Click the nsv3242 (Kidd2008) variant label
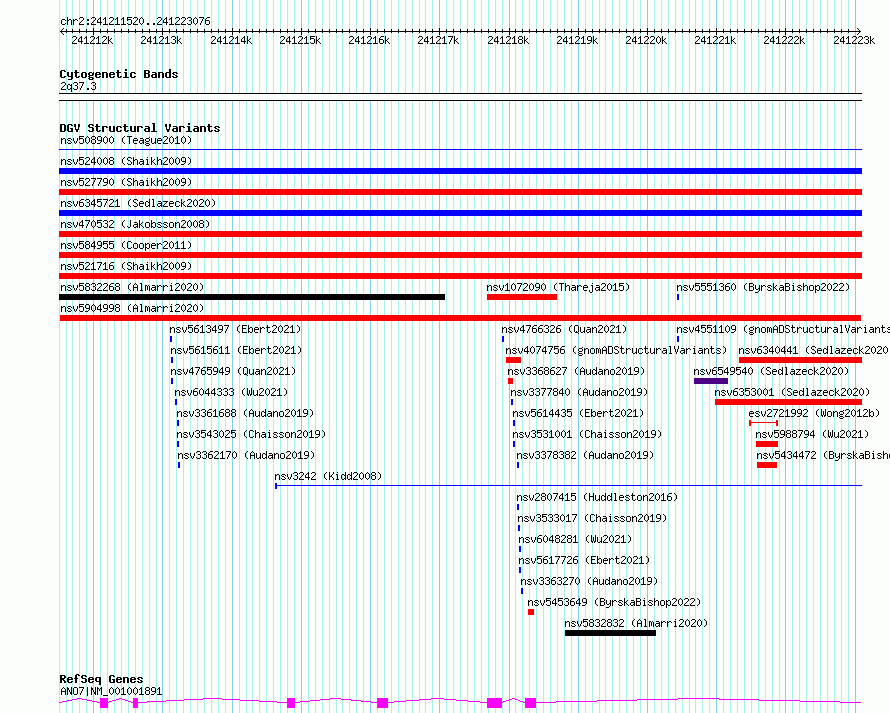Screen dimensions: 890x713 328,476
